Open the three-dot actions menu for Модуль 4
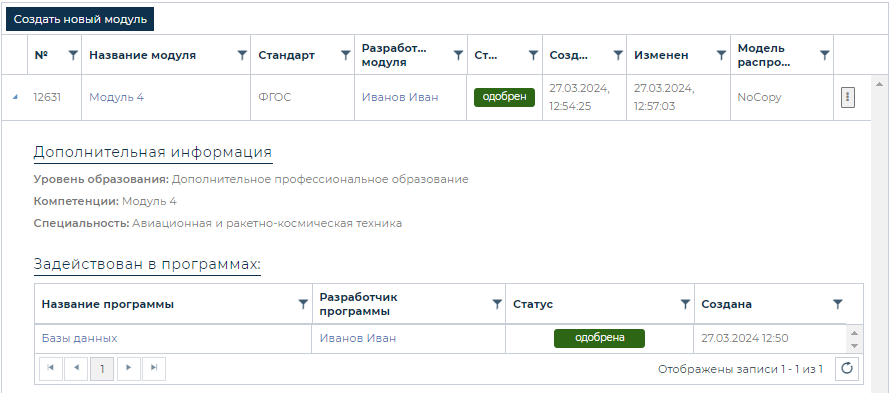 click(847, 97)
